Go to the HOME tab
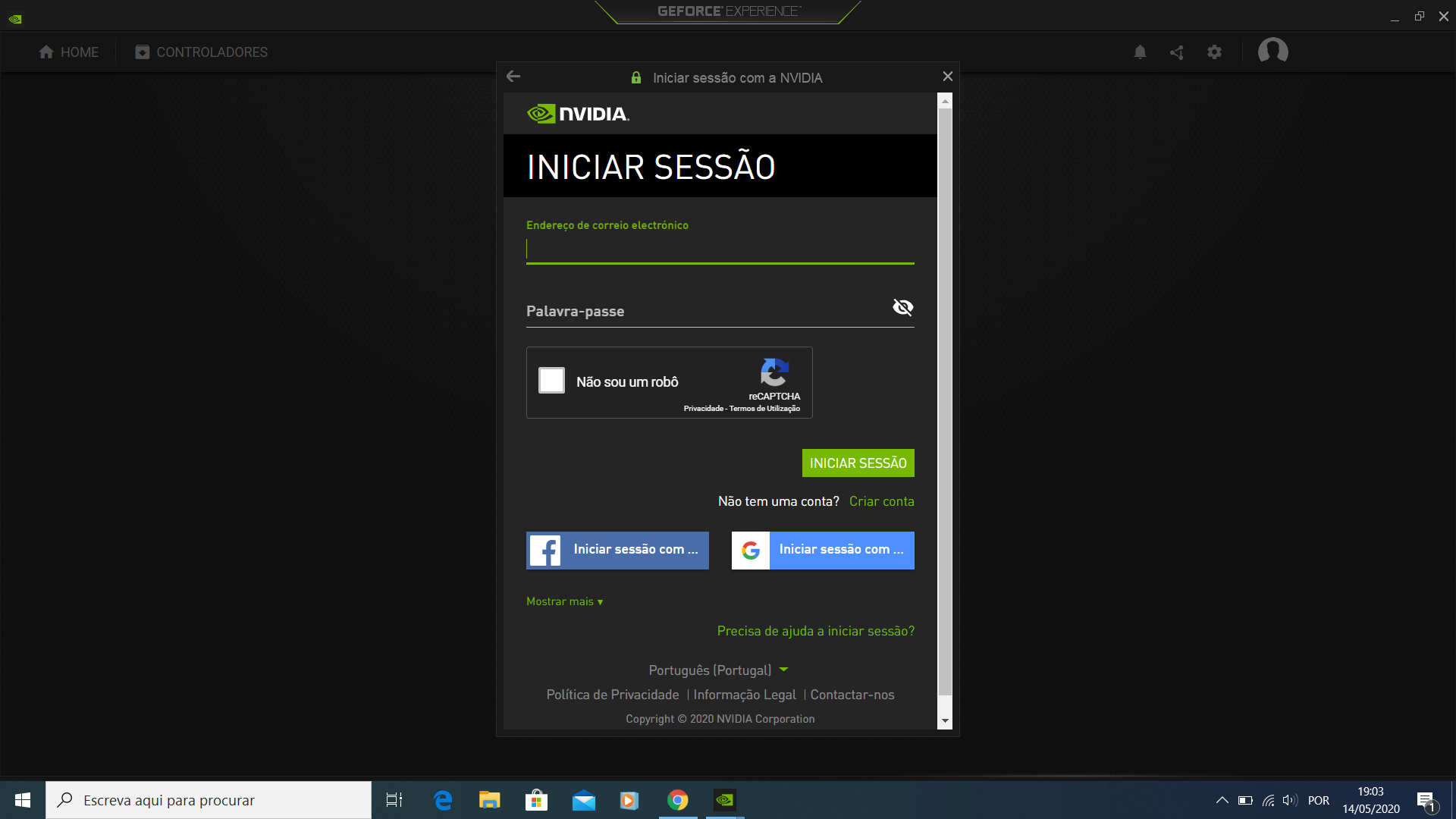 pos(68,52)
